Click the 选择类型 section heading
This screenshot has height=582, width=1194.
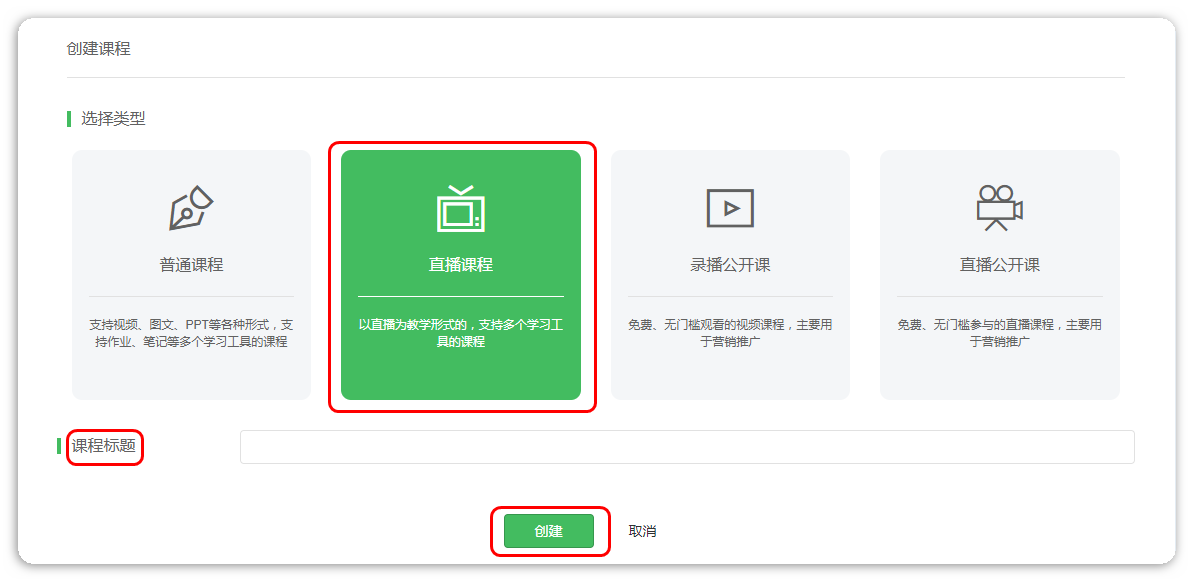(x=113, y=118)
